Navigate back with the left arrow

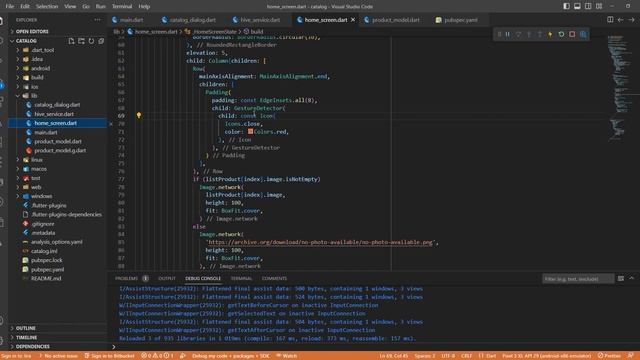tap(620, 20)
